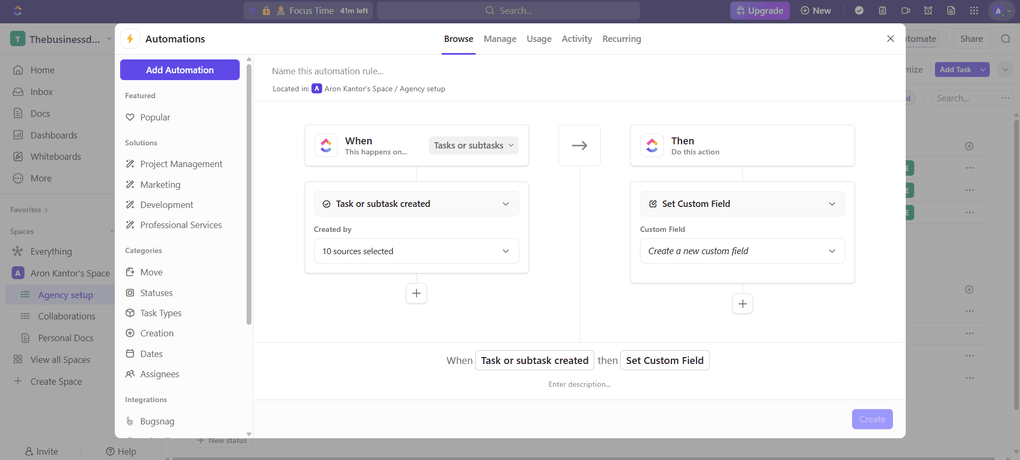Open the notepad icon in top bar
The width and height of the screenshot is (1020, 460).
pyautogui.click(x=883, y=10)
